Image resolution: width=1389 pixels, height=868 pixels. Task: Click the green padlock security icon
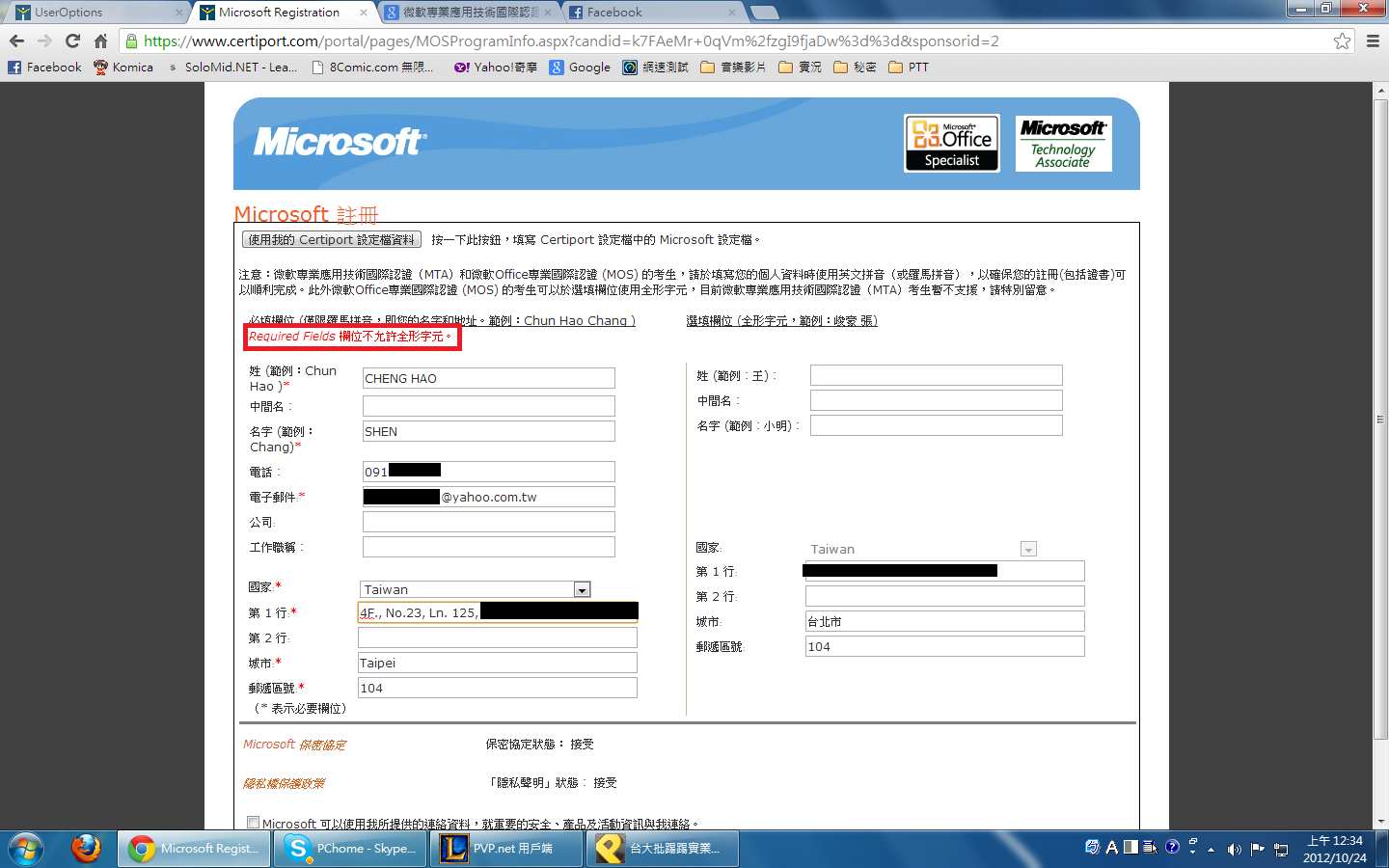[x=131, y=41]
